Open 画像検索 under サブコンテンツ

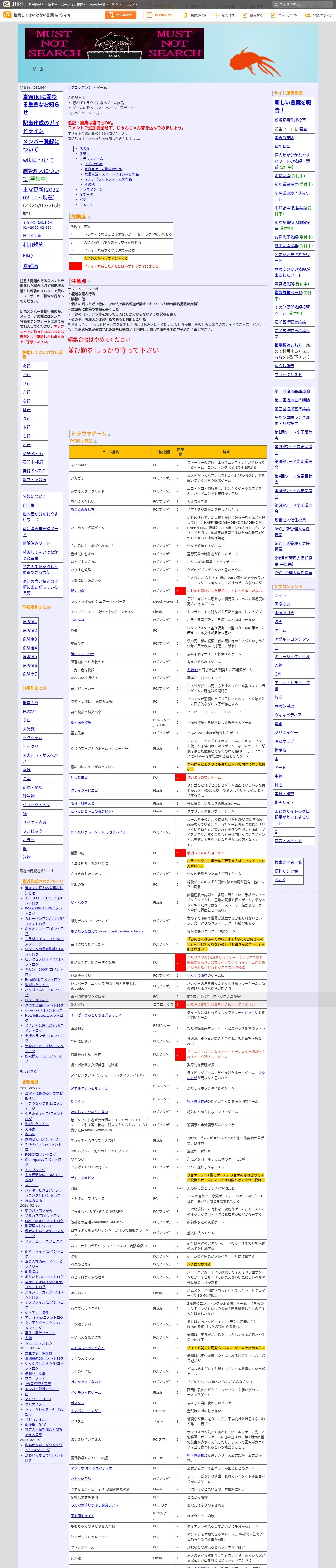[x=282, y=604]
